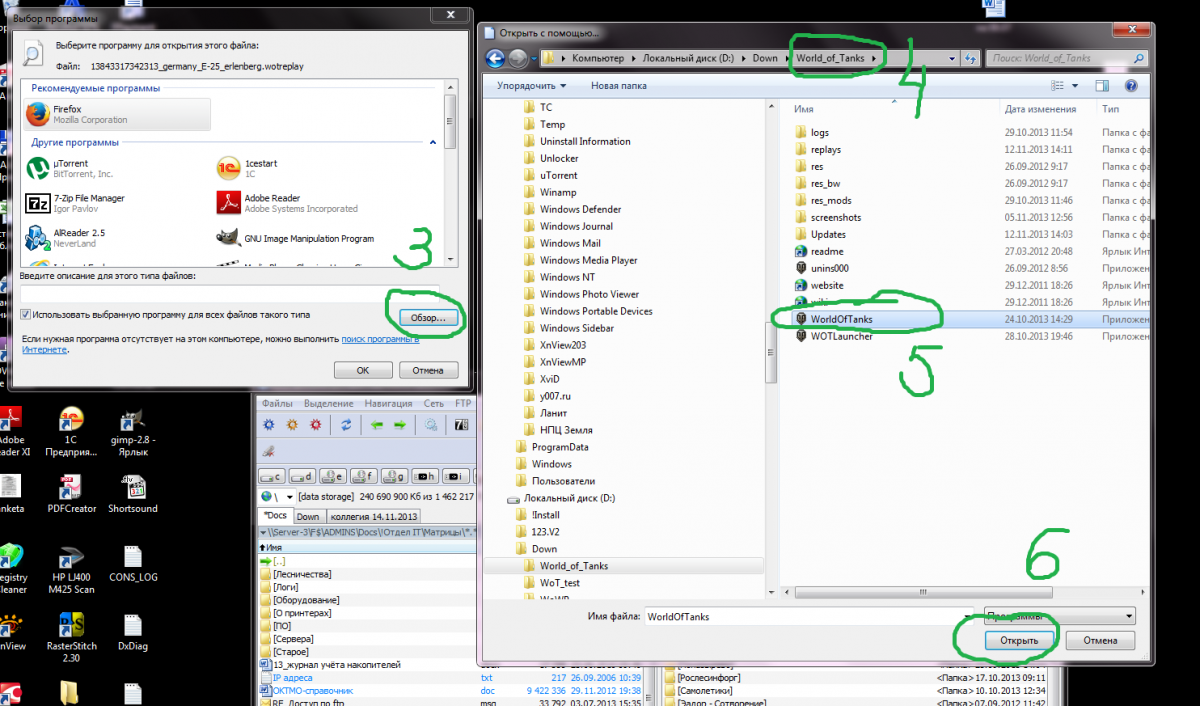This screenshot has height=706, width=1200.
Task: Click the blue gear icon in Total Commander toolbar
Action: pyautogui.click(x=268, y=424)
